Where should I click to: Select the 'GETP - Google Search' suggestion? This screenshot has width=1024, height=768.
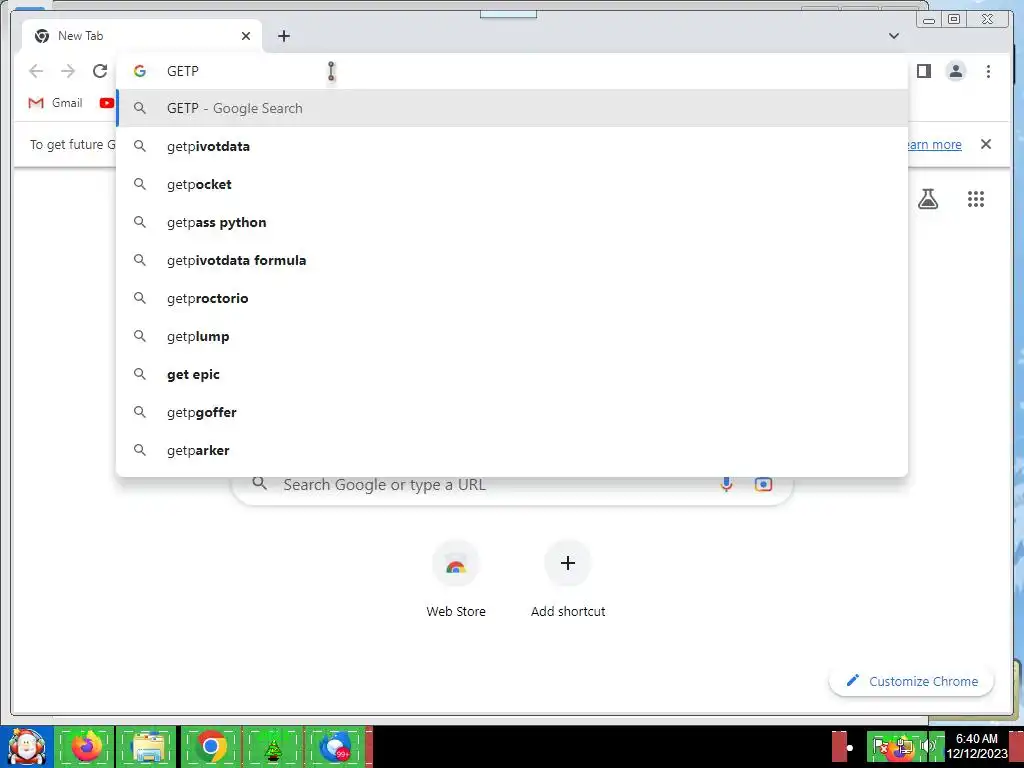point(512,108)
